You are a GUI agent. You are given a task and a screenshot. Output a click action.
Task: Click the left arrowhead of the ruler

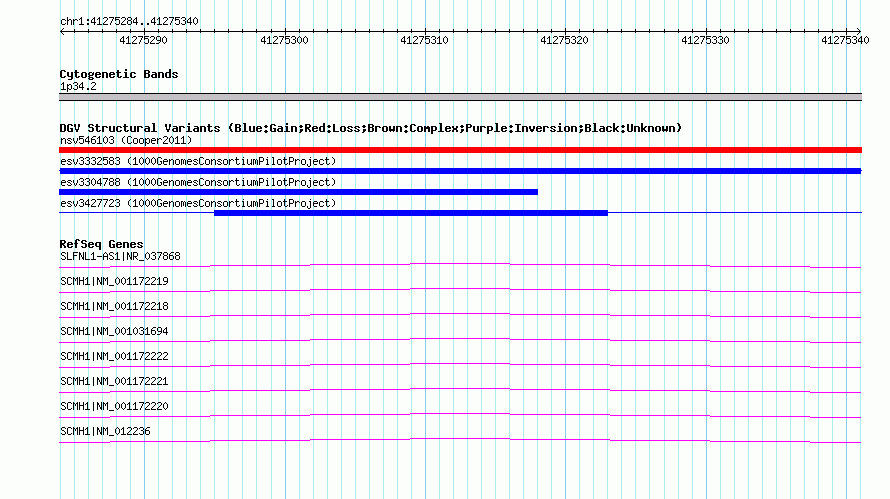tap(62, 32)
